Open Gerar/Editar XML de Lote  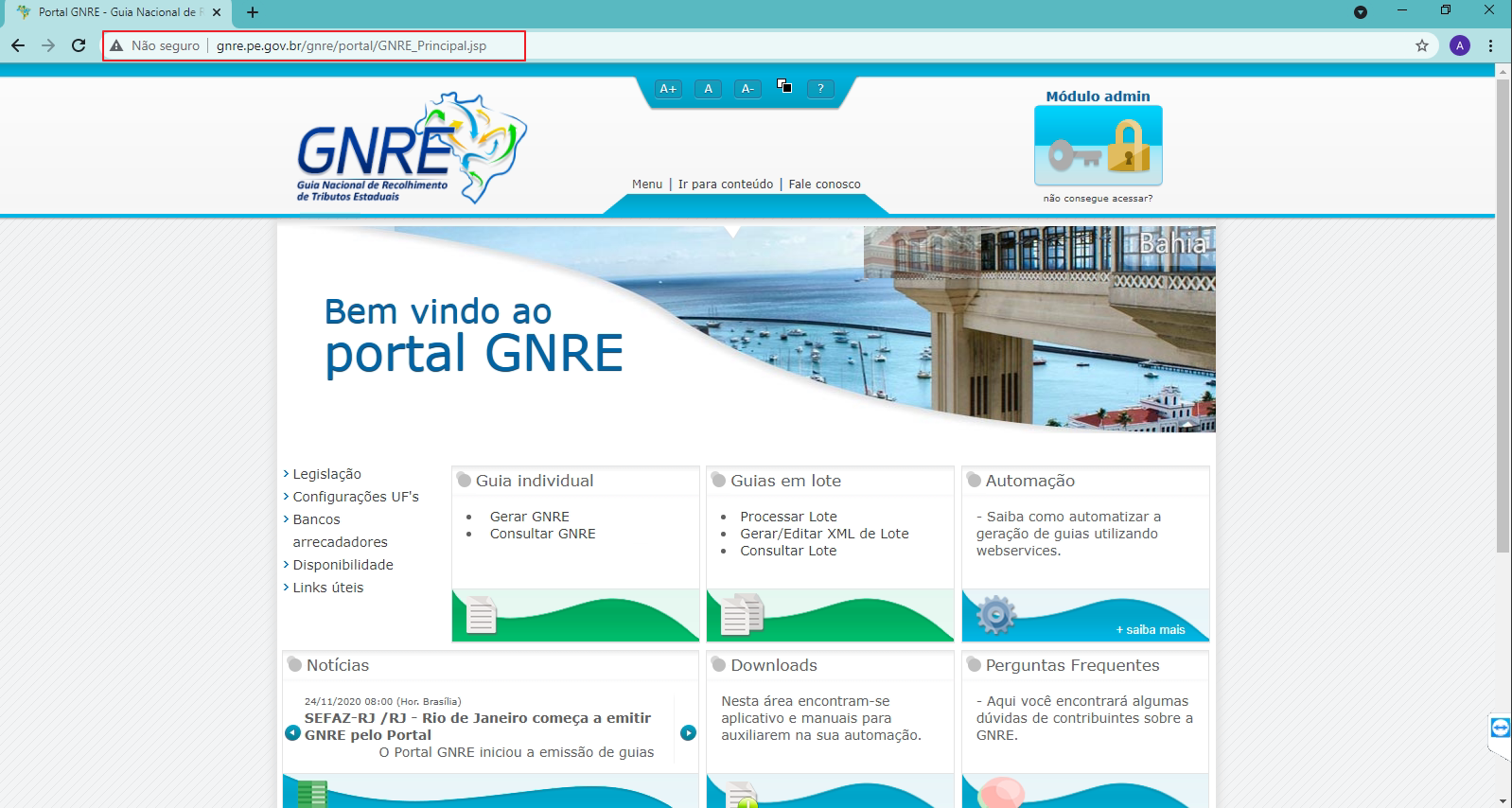pyautogui.click(x=824, y=534)
